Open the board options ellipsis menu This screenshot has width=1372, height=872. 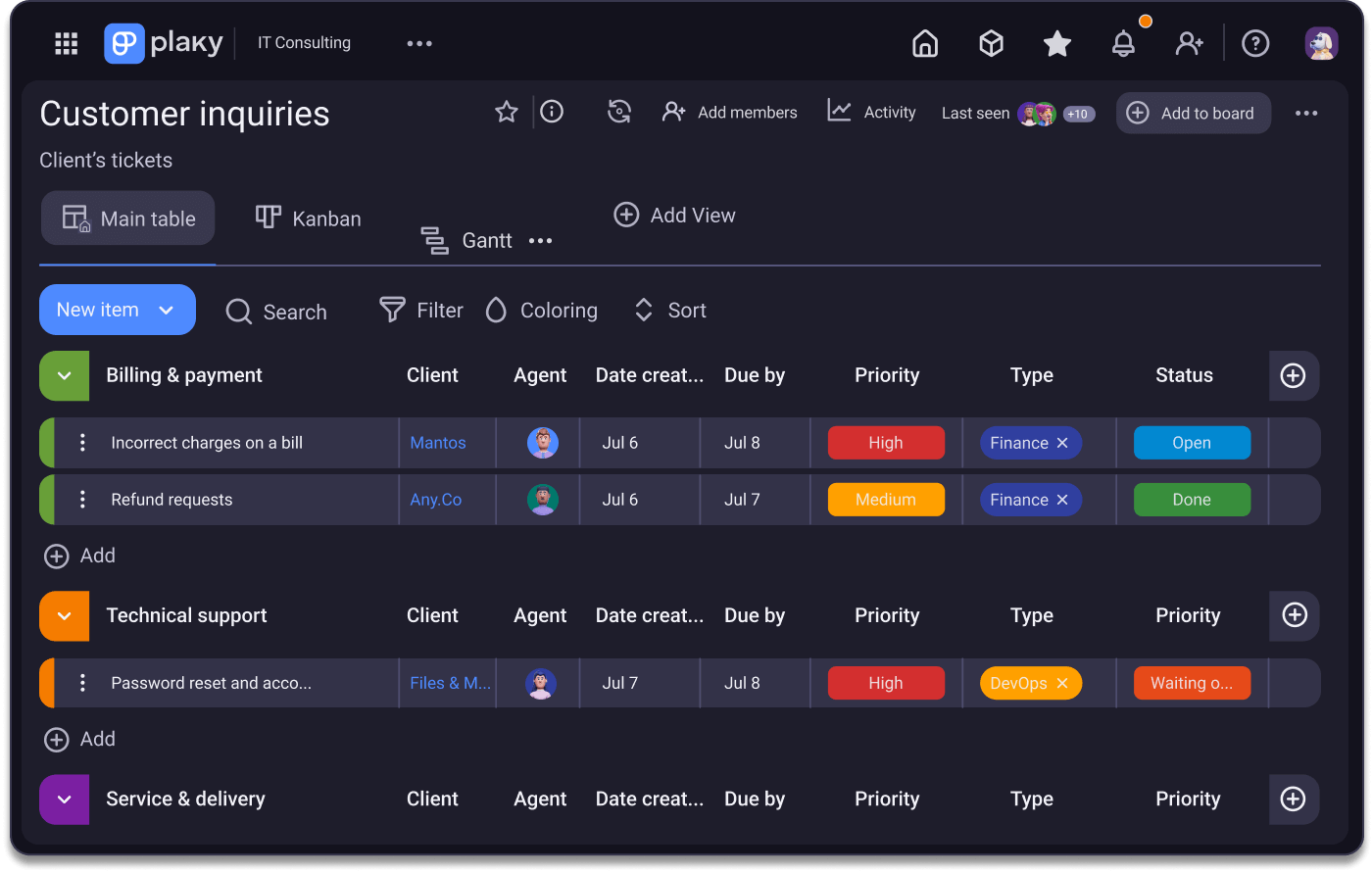pyautogui.click(x=1306, y=113)
